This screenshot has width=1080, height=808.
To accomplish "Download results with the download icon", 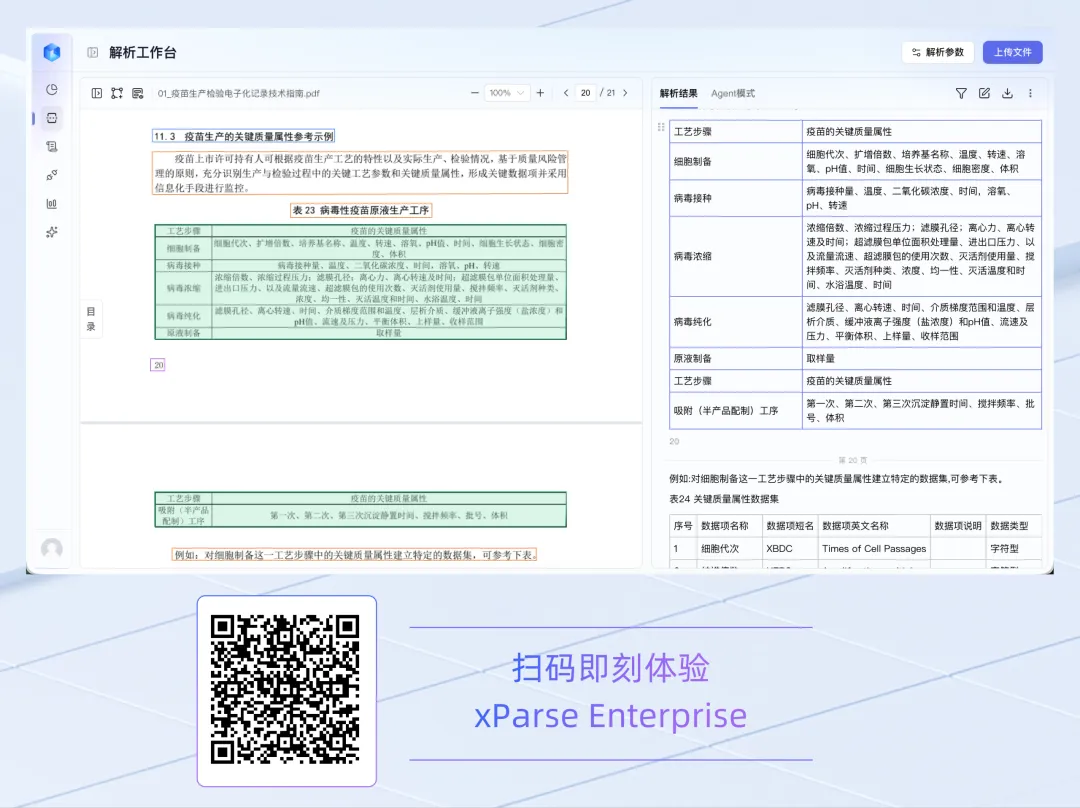I will tap(1007, 93).
